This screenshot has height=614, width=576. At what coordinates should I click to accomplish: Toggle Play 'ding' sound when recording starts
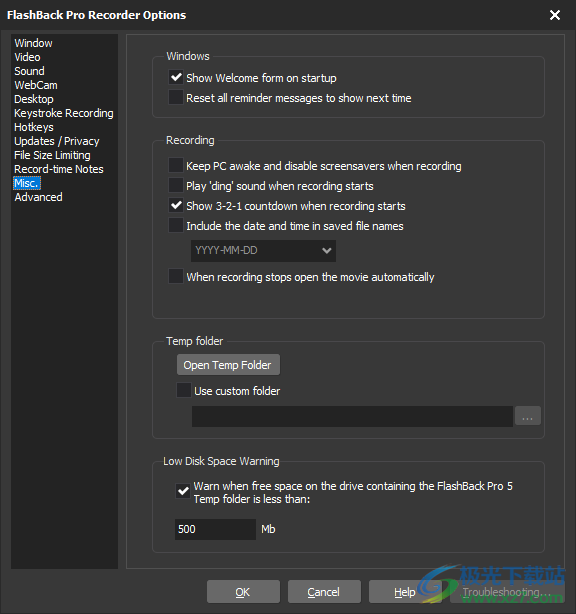pos(176,185)
